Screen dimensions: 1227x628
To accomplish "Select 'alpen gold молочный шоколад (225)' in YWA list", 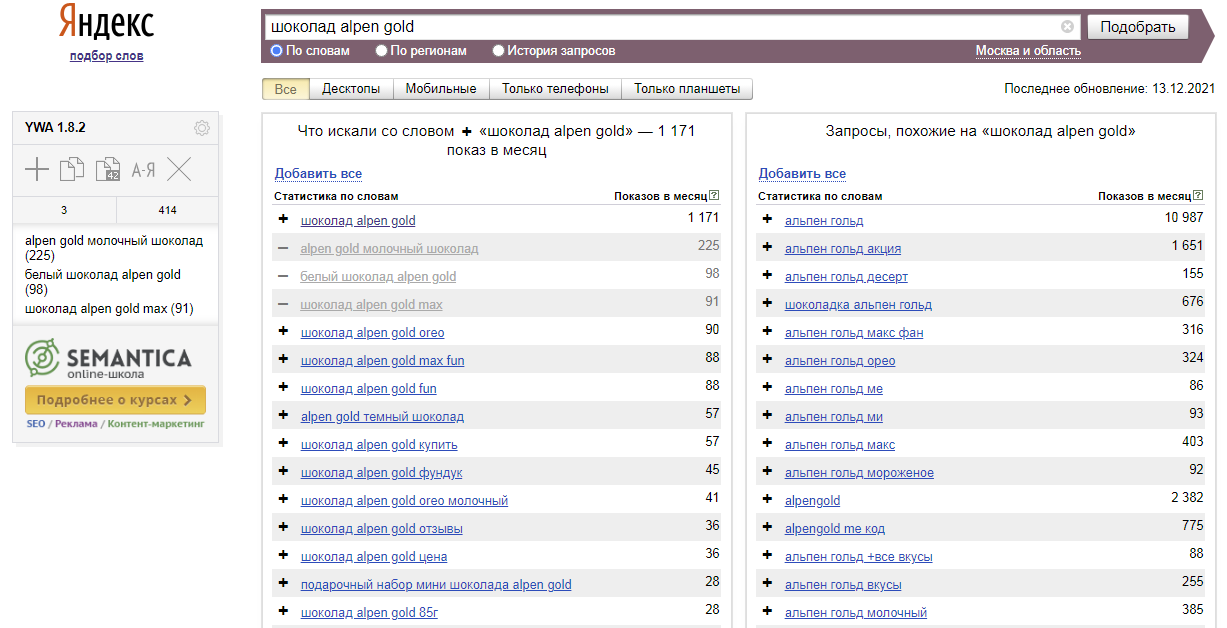I will [114, 248].
